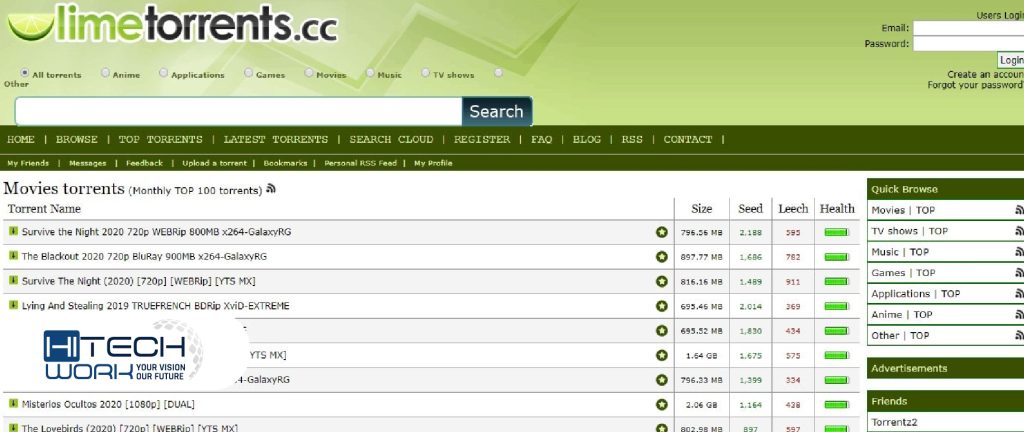Select the TV shows radio button
This screenshot has height=432, width=1024.
425,72
